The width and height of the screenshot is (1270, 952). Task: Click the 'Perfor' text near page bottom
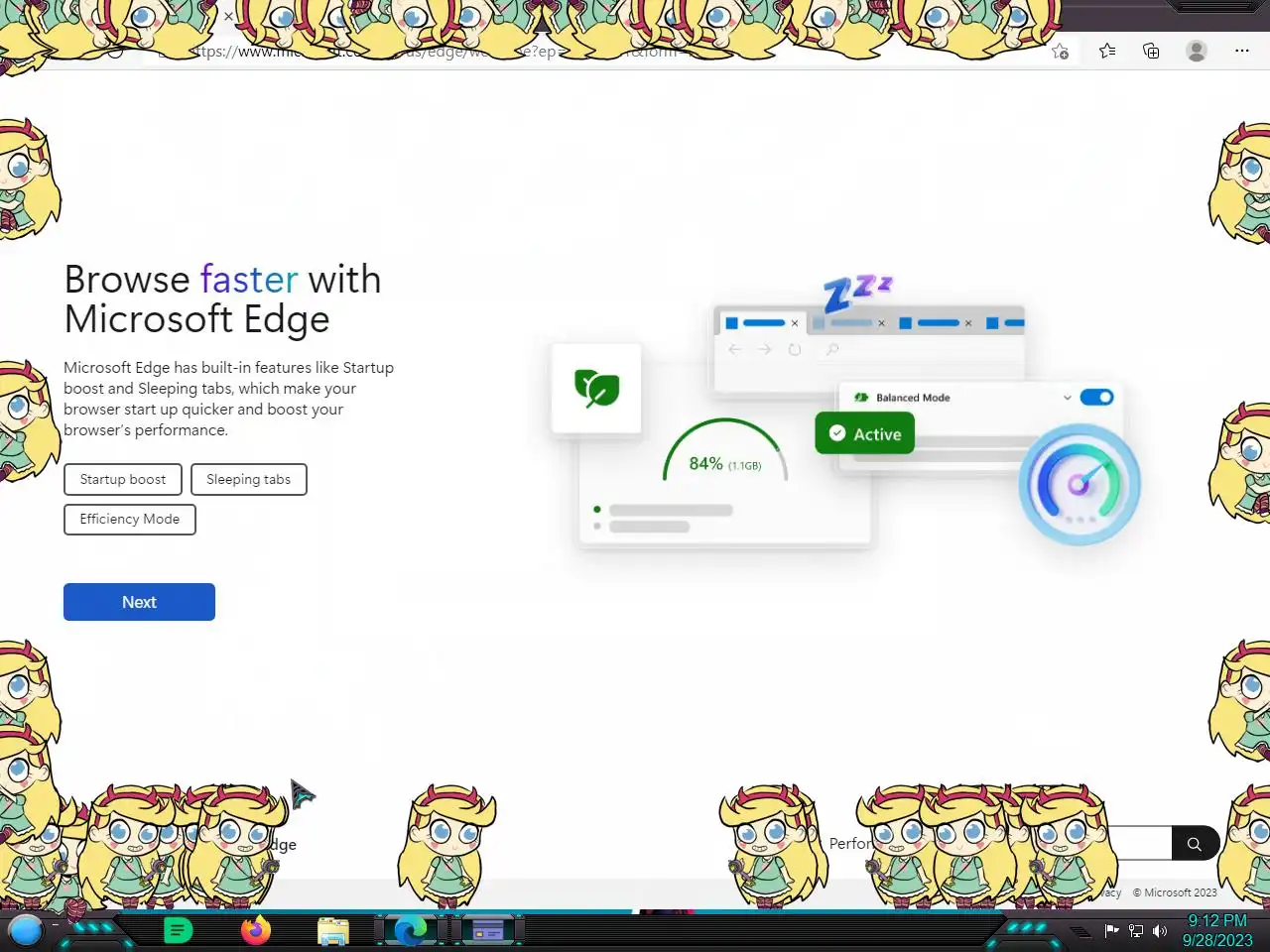pyautogui.click(x=850, y=843)
